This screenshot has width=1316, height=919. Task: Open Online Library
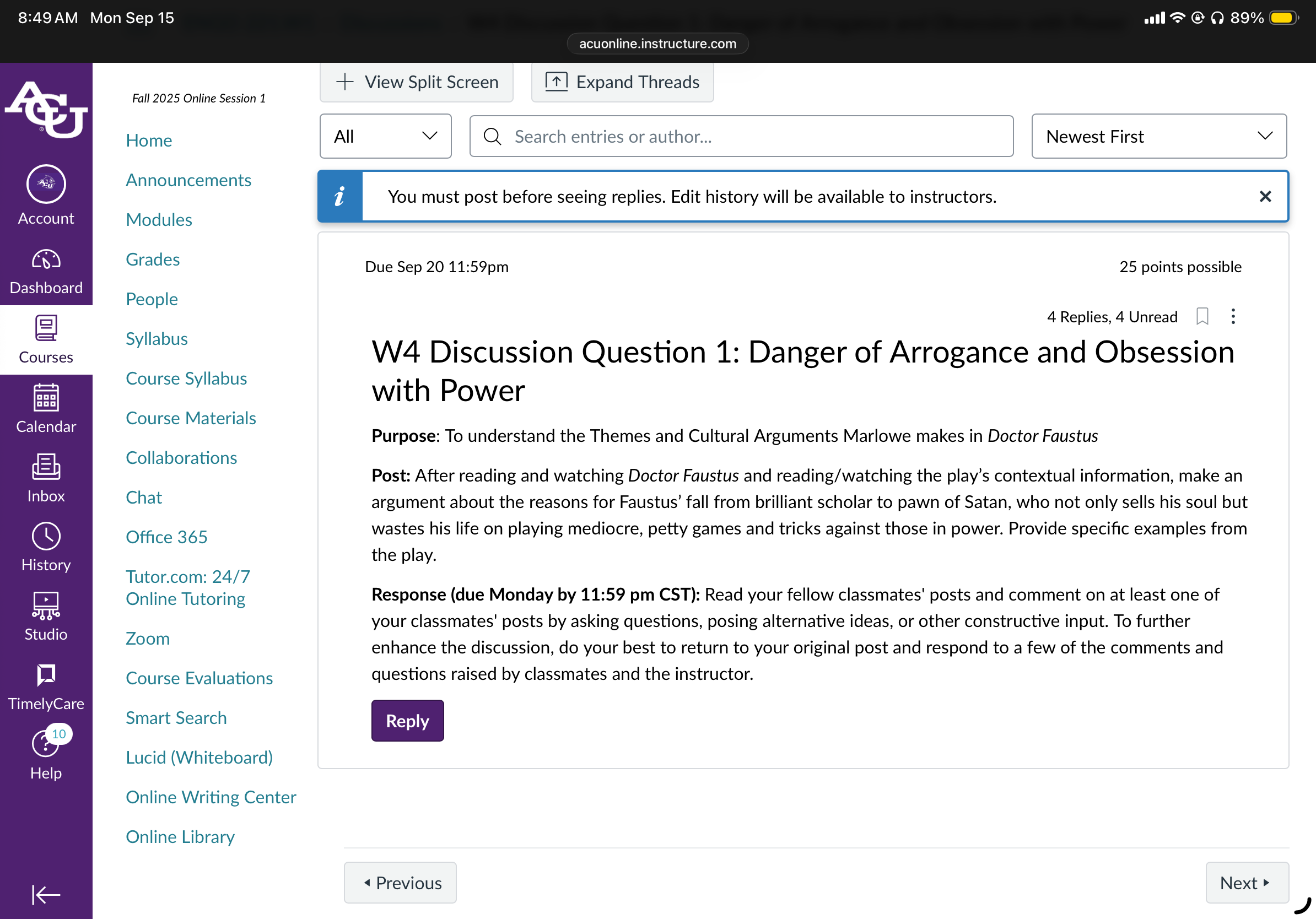180,836
